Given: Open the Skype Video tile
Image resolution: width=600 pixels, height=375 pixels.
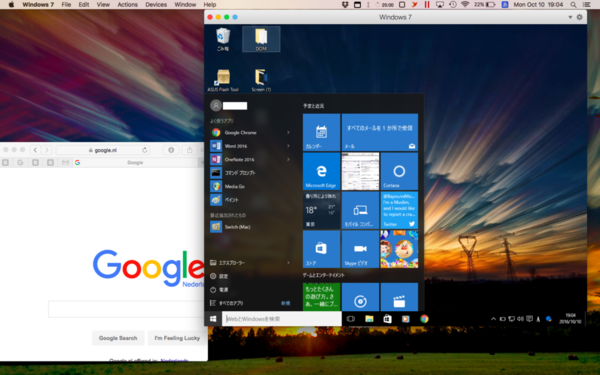Looking at the screenshot, I should [360, 249].
